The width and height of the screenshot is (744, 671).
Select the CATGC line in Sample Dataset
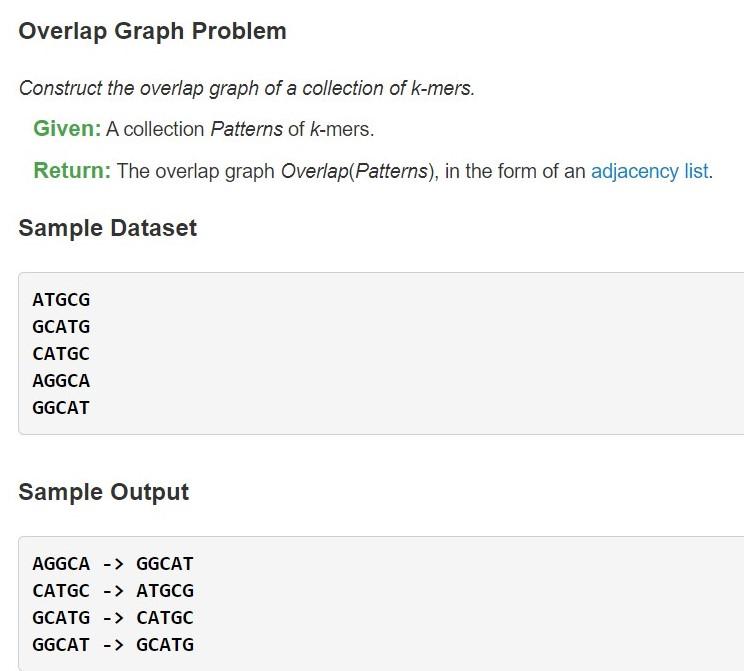coord(61,353)
